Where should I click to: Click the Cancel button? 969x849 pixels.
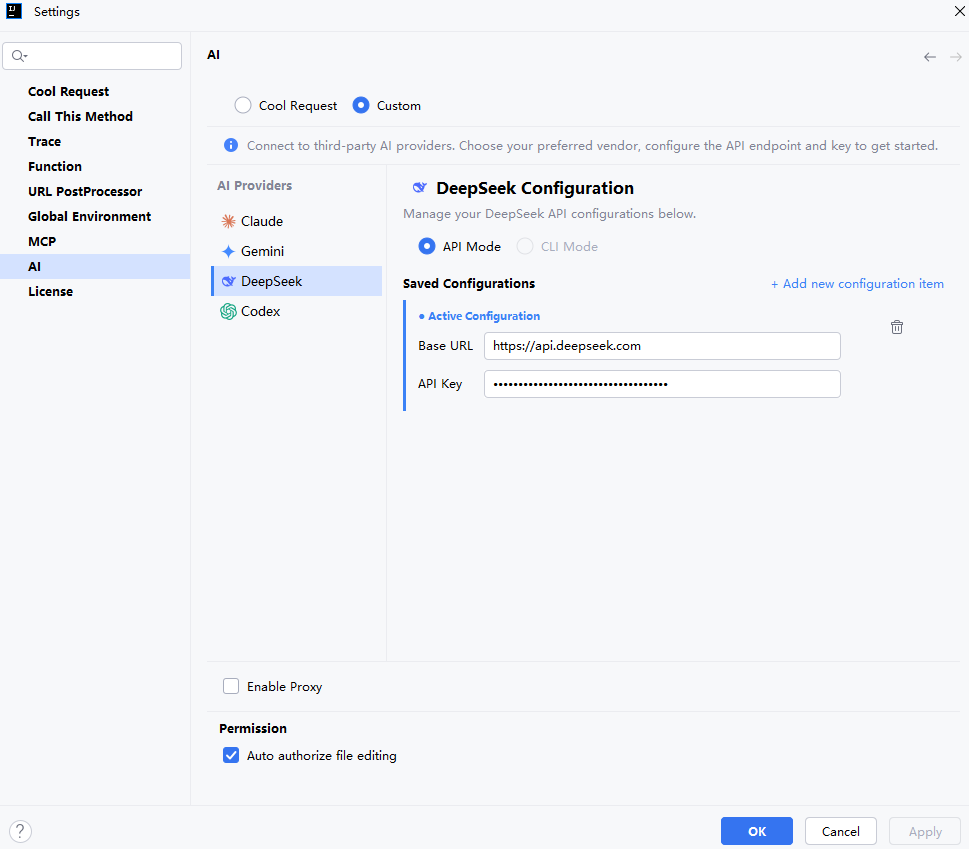(x=840, y=831)
